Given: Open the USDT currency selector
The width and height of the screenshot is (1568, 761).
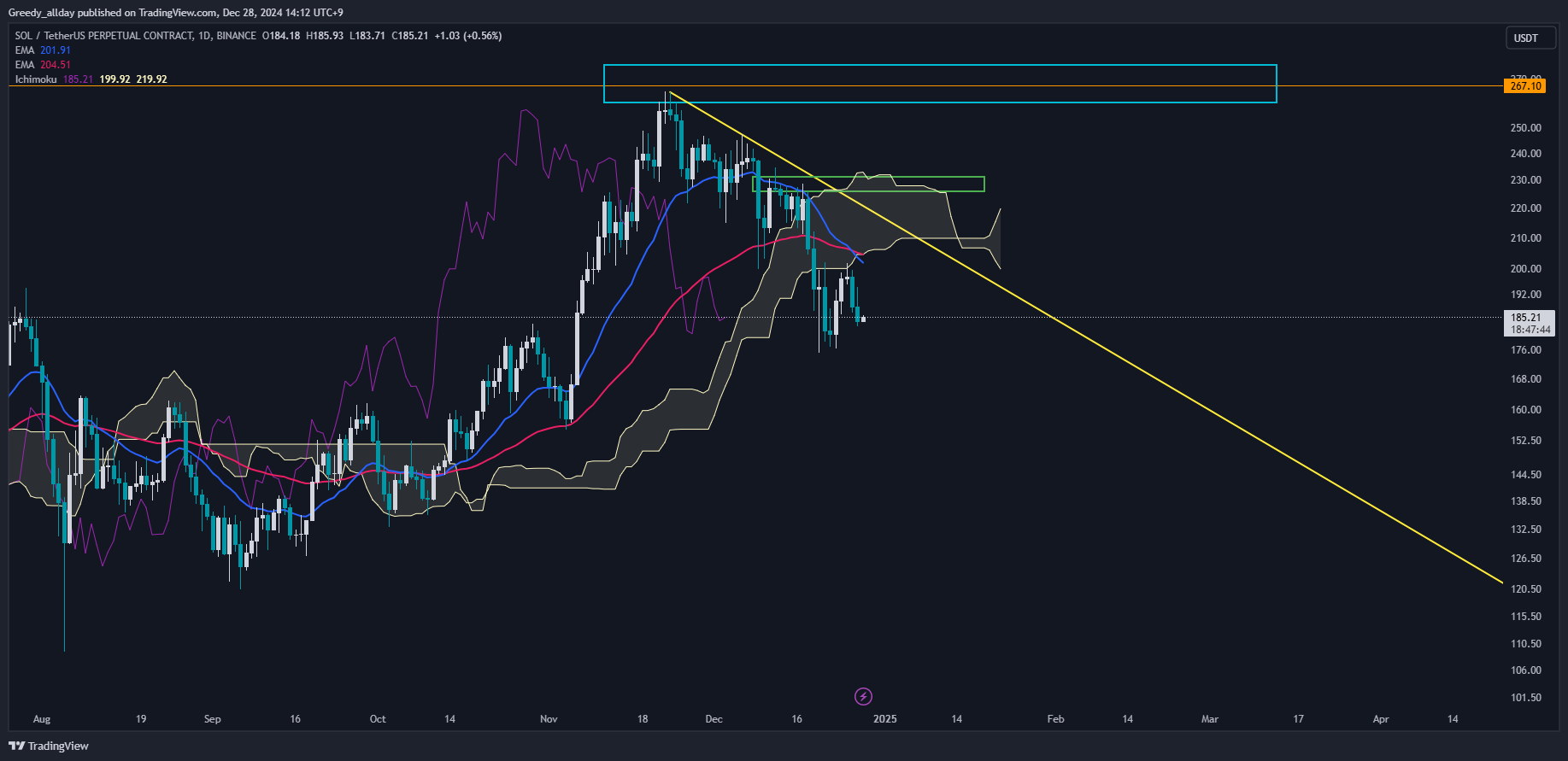Looking at the screenshot, I should [x=1530, y=38].
